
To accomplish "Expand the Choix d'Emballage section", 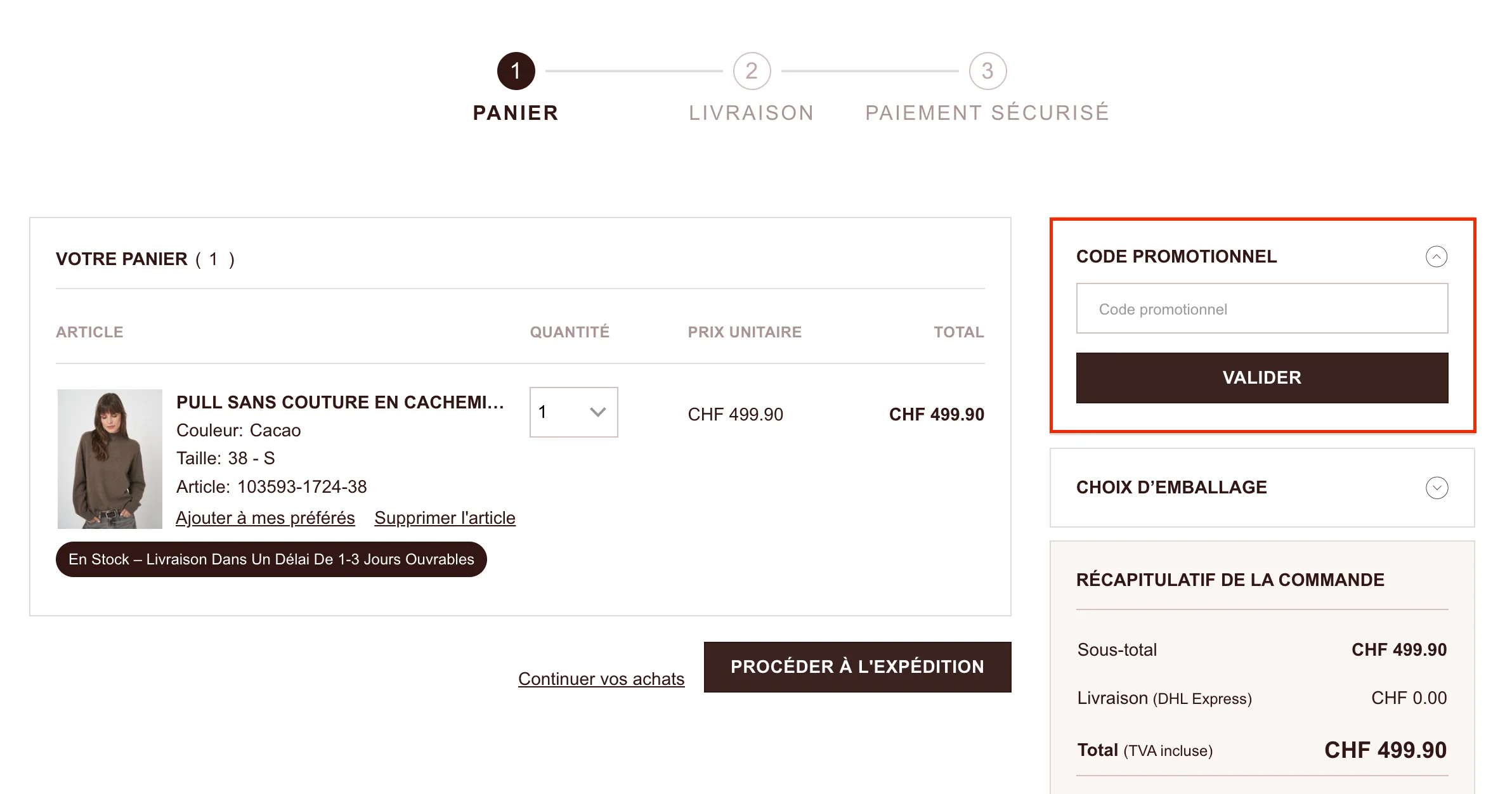I will tap(1438, 488).
